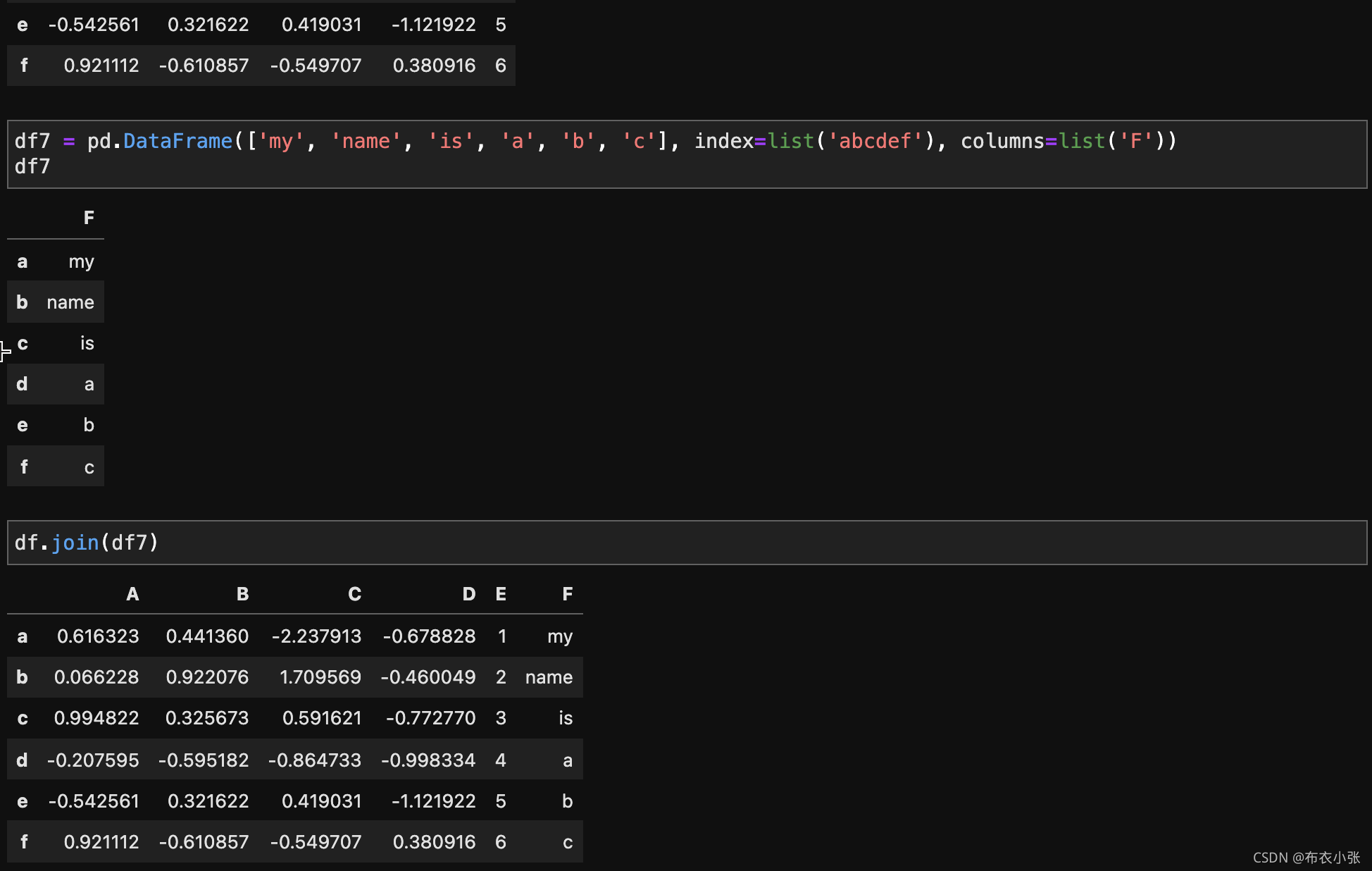Screen dimensions: 1372x871
Task: Select the string 'my' in the df7 code
Action: 280,140
